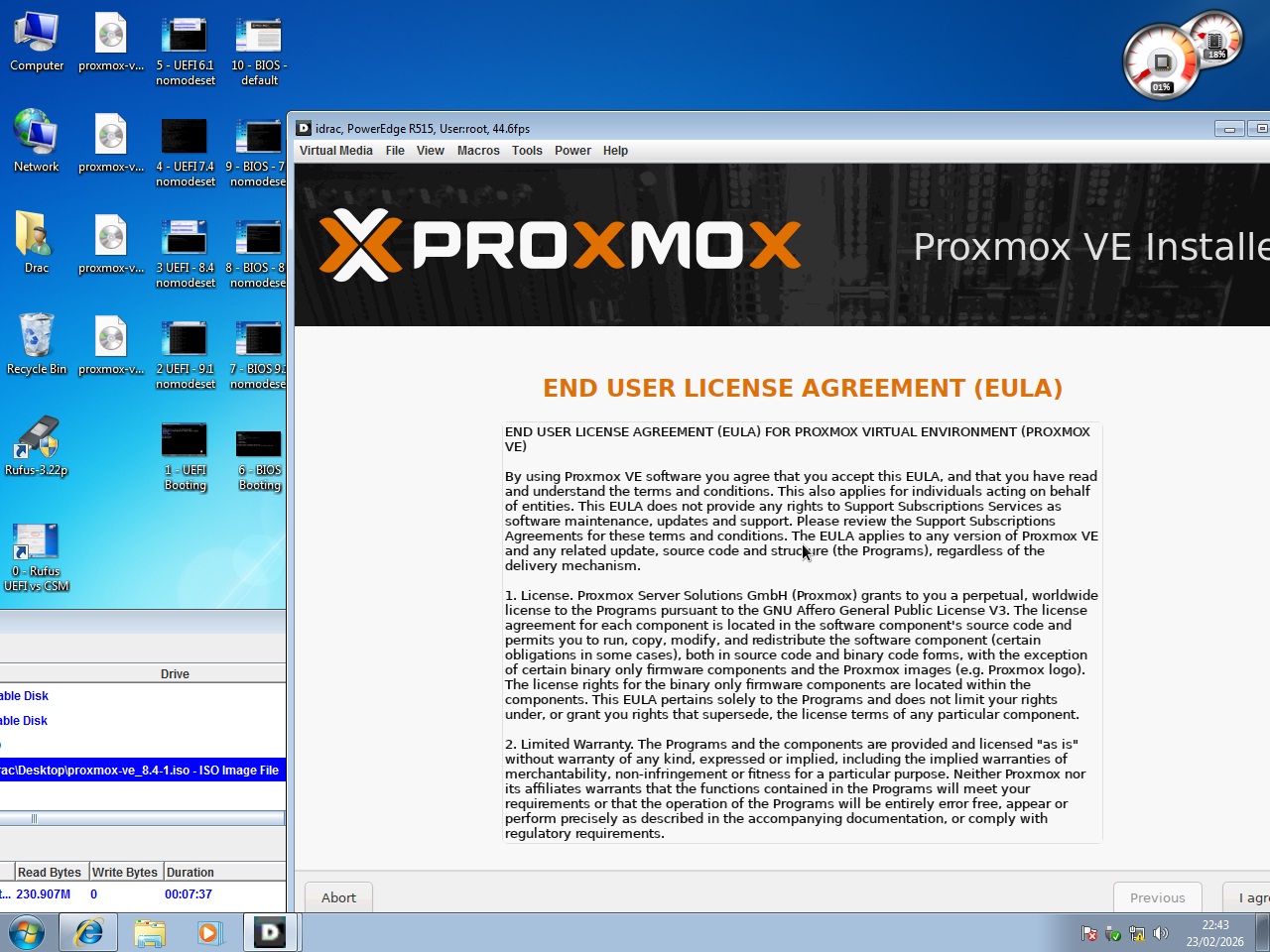1270x952 pixels.
Task: Select the '4 - UEFI 7.4 nomodeset' image
Action: click(186, 151)
